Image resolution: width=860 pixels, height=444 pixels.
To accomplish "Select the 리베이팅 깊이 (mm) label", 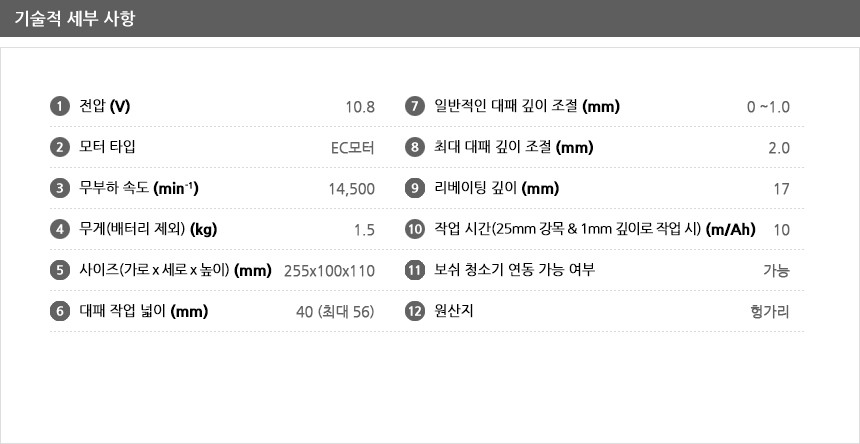I will (497, 188).
